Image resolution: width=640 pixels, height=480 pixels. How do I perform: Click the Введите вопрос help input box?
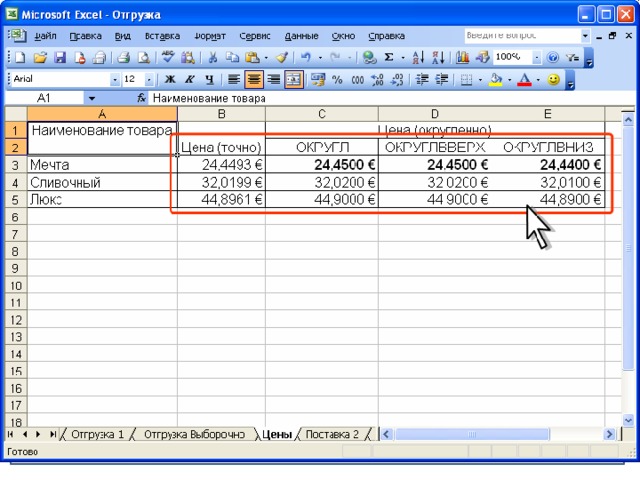tap(522, 36)
